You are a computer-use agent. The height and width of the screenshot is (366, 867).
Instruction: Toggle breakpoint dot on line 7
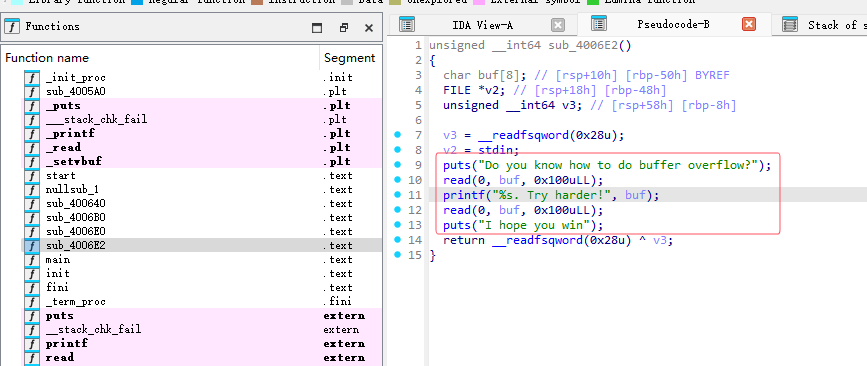pos(397,134)
